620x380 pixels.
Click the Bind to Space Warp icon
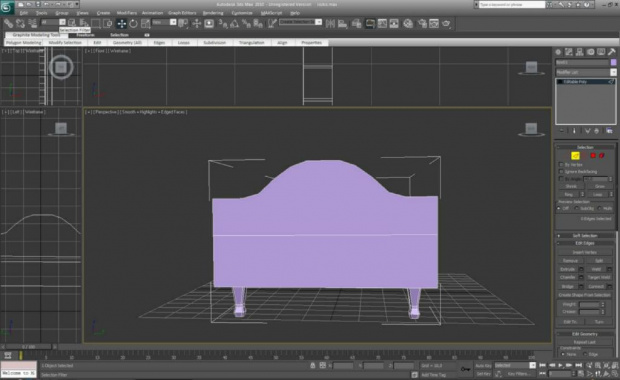(x=33, y=23)
